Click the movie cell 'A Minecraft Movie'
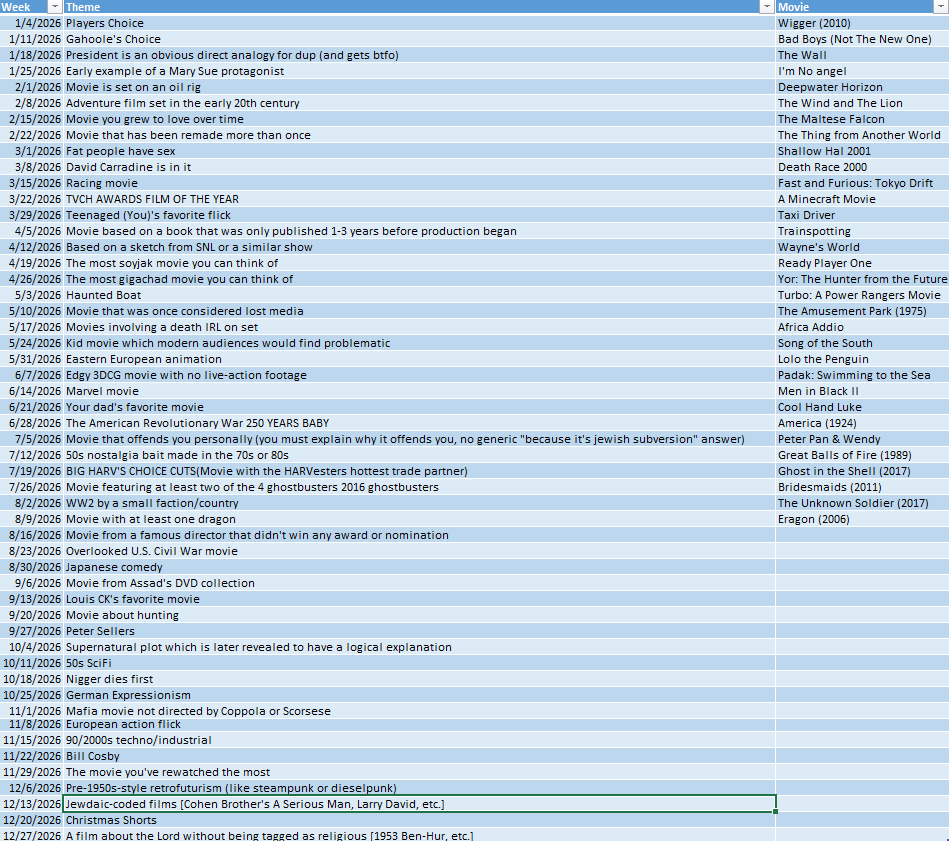The image size is (949, 841). [x=862, y=199]
